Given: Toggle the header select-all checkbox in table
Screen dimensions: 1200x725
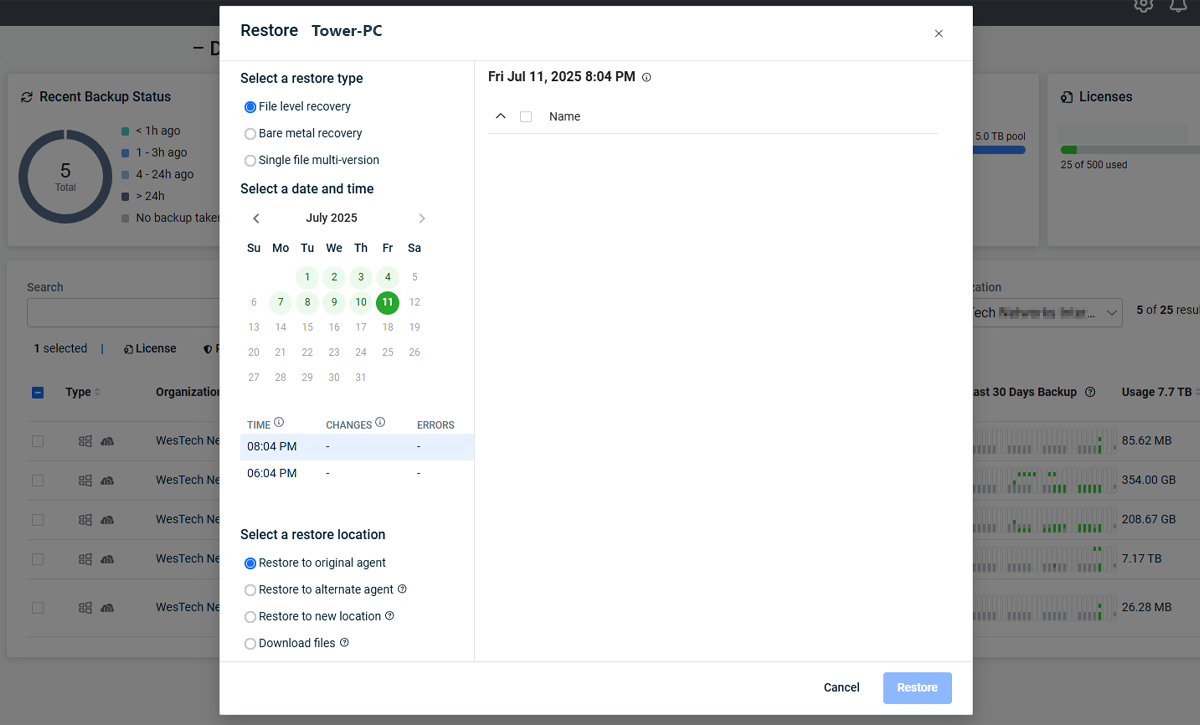Looking at the screenshot, I should pyautogui.click(x=38, y=393).
